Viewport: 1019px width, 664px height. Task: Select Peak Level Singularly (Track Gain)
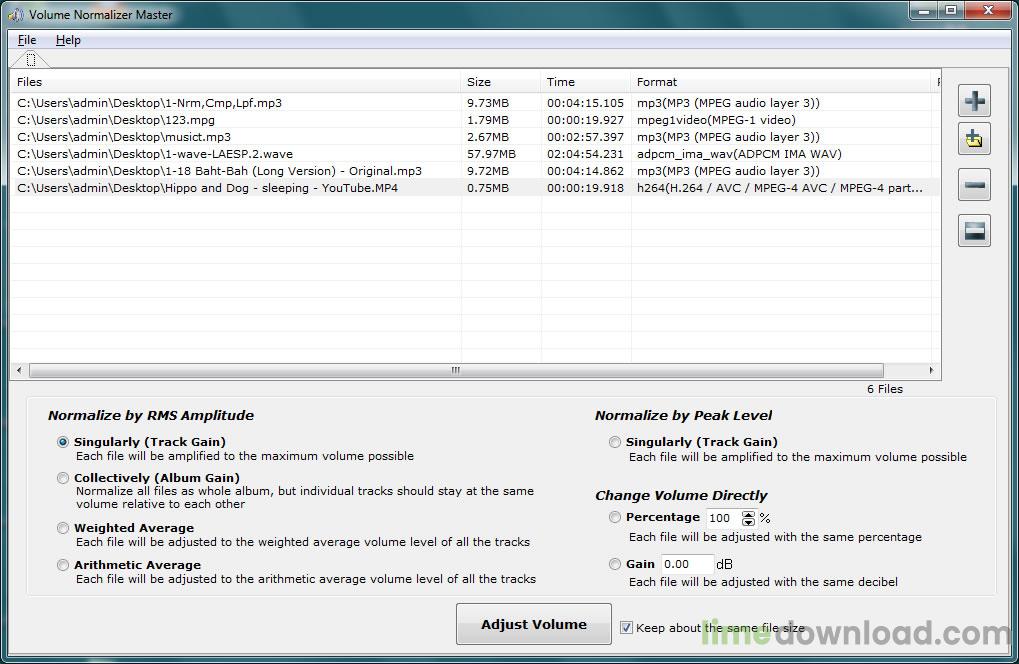coord(615,442)
